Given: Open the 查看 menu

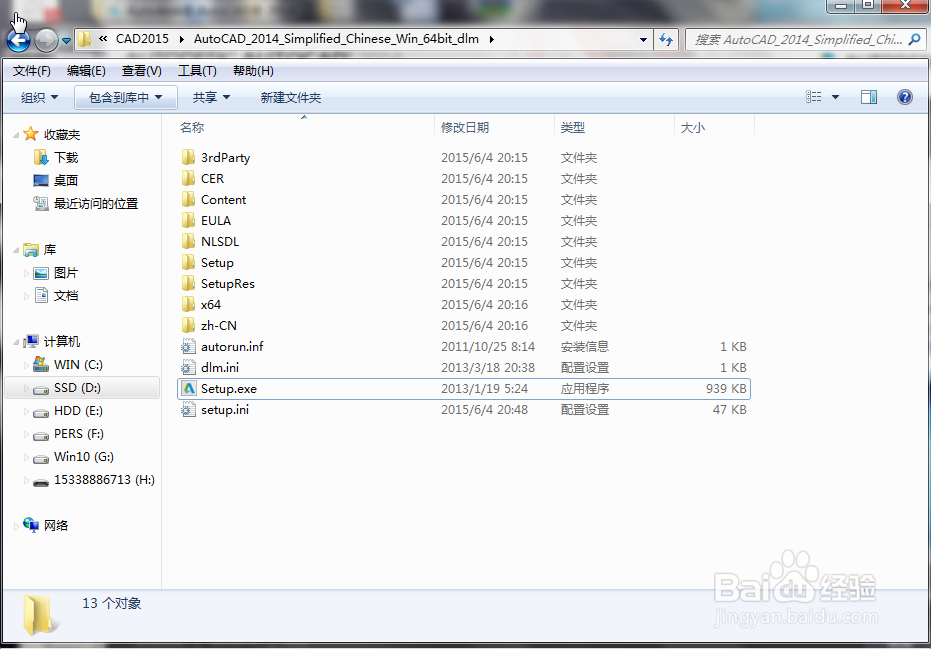Looking at the screenshot, I should [140, 70].
